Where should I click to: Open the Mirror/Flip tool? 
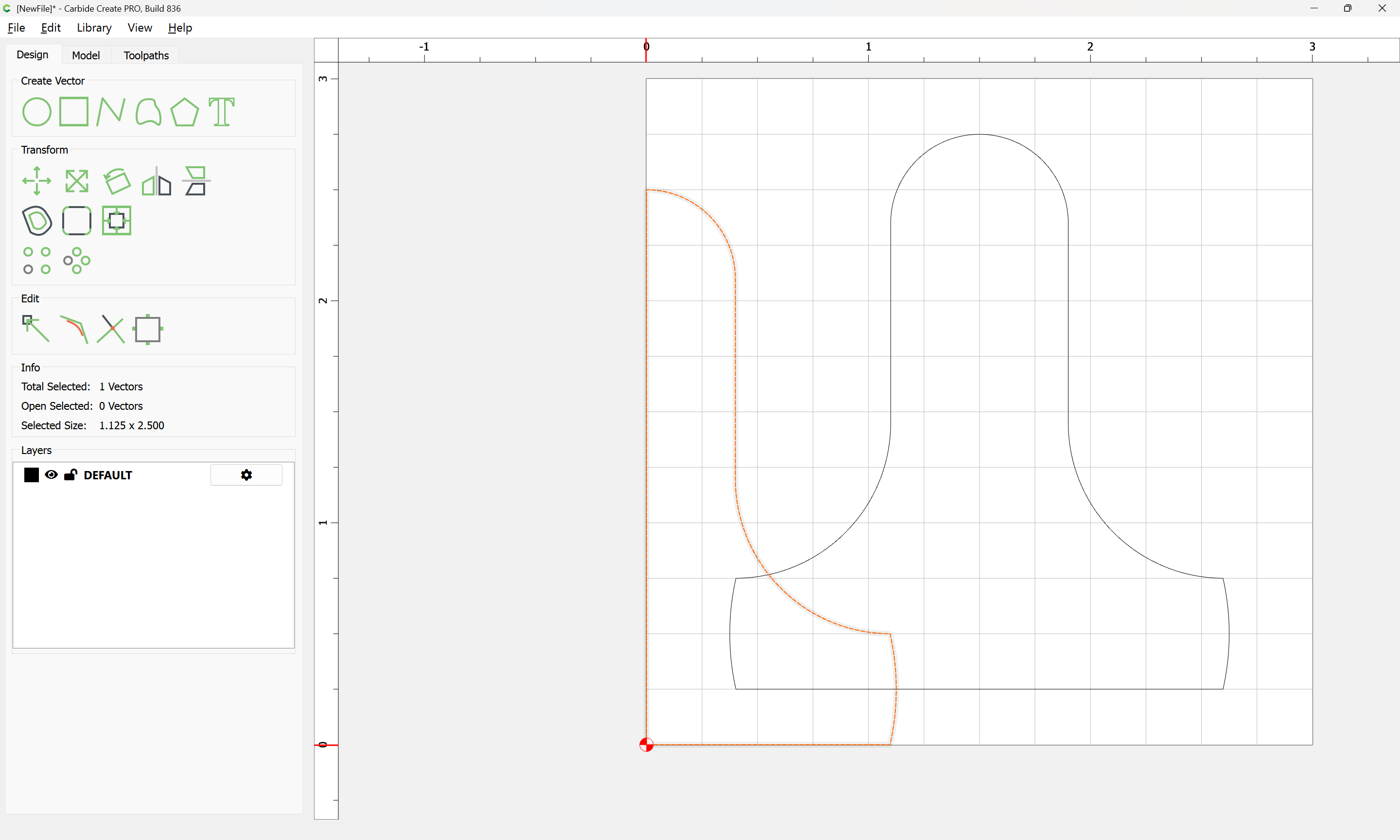[156, 181]
